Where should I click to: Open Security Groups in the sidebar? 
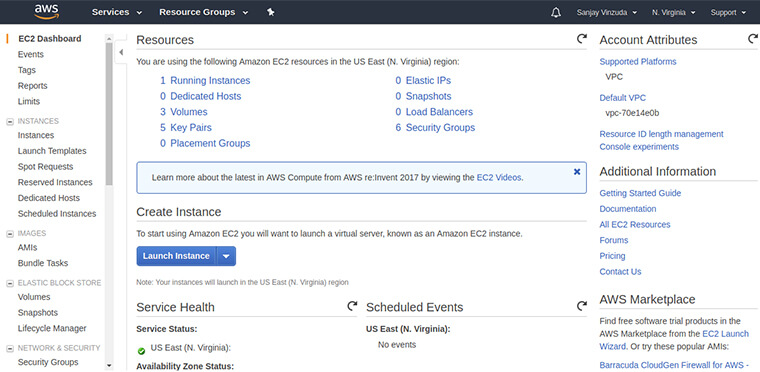(48, 362)
